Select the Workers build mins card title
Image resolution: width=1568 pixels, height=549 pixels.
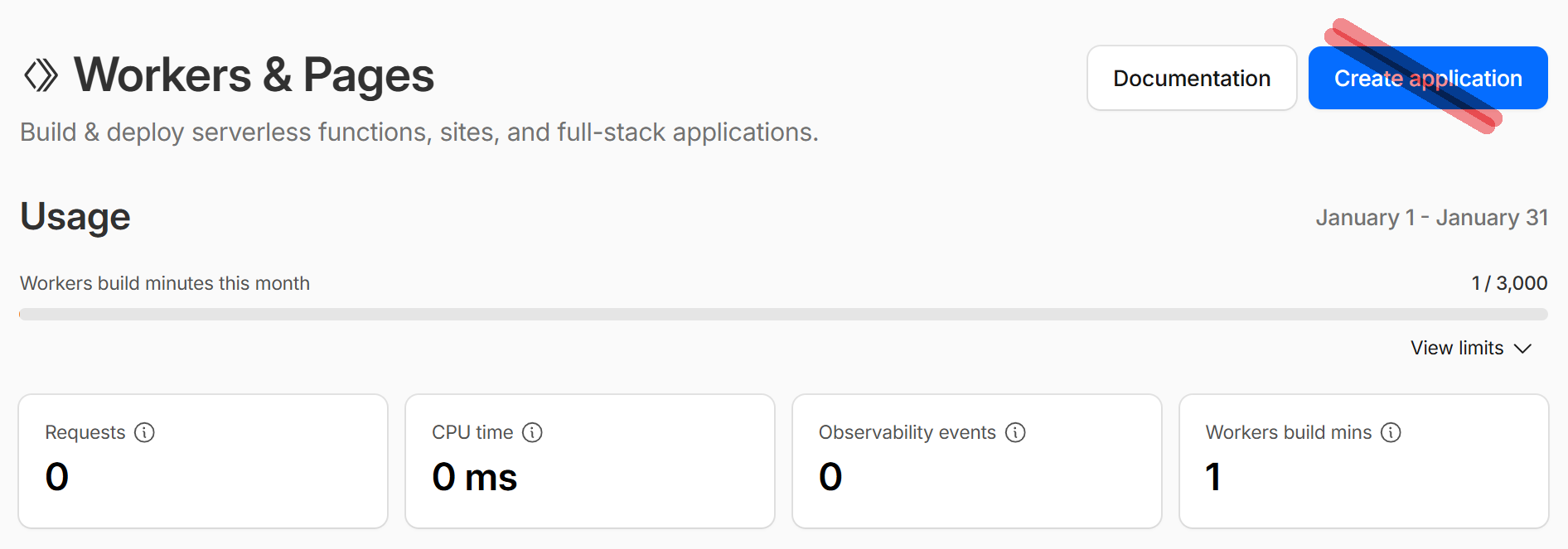click(x=1288, y=432)
